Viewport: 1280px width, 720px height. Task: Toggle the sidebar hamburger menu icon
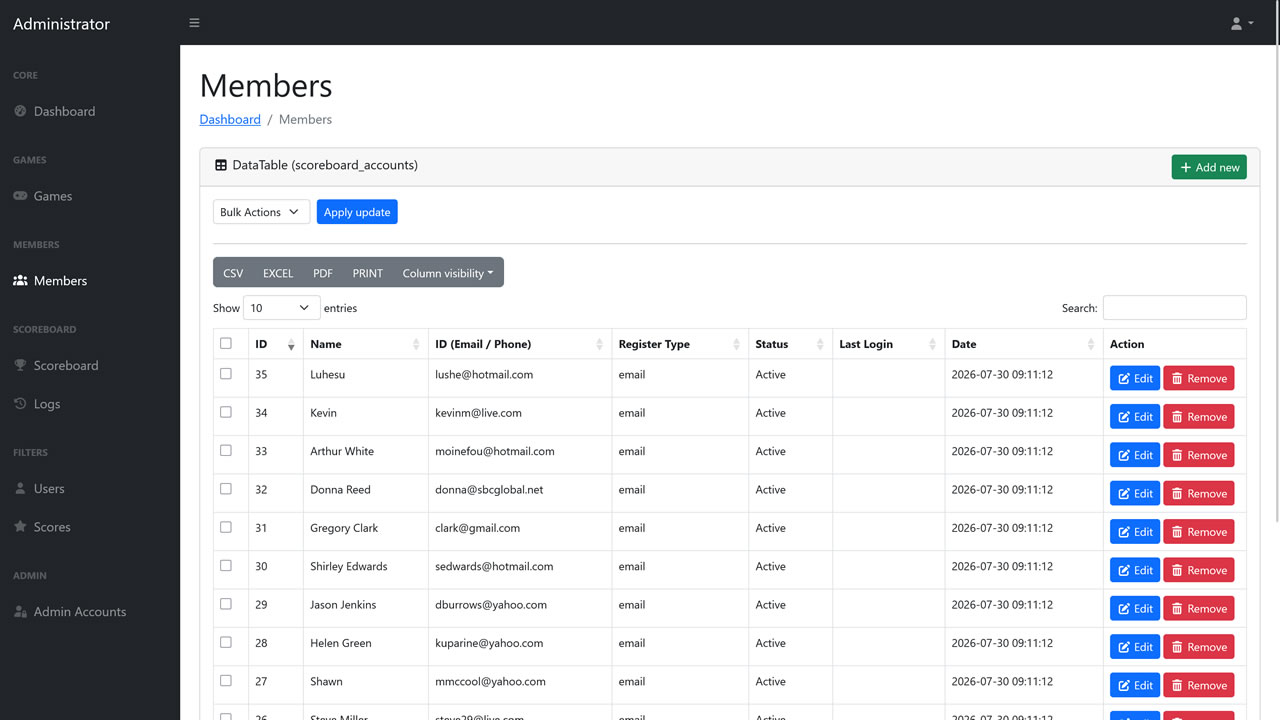coord(194,23)
